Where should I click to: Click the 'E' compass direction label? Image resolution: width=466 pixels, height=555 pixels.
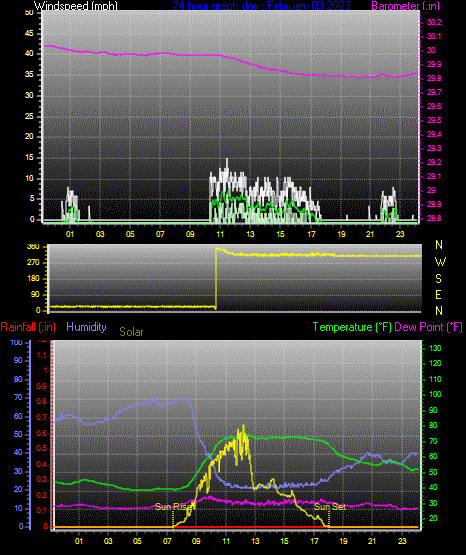438,294
